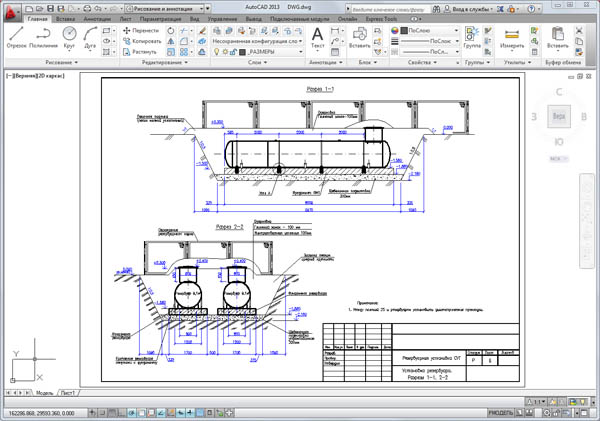The image size is (600, 421).
Task: Click the Вставить block insert icon
Action: click(x=360, y=36)
